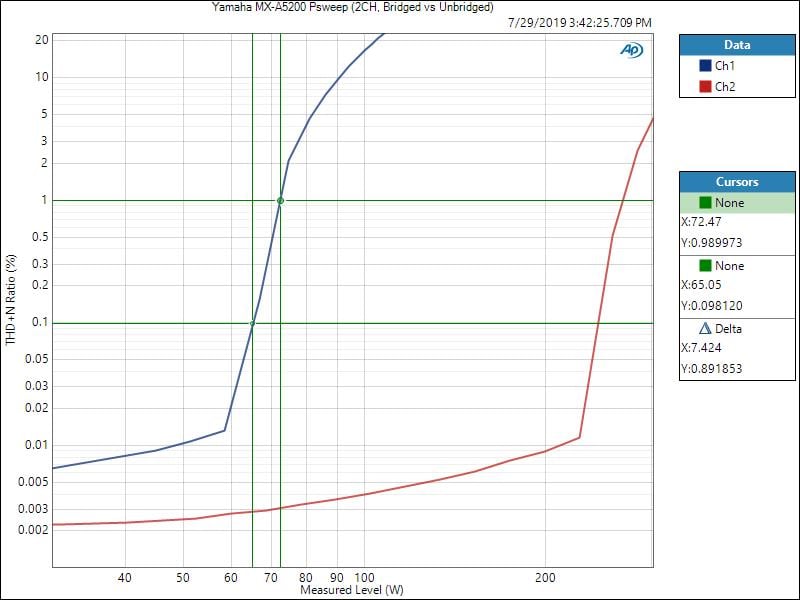Click the AP logo in the graph corner
This screenshot has width=800, height=600.
631,50
